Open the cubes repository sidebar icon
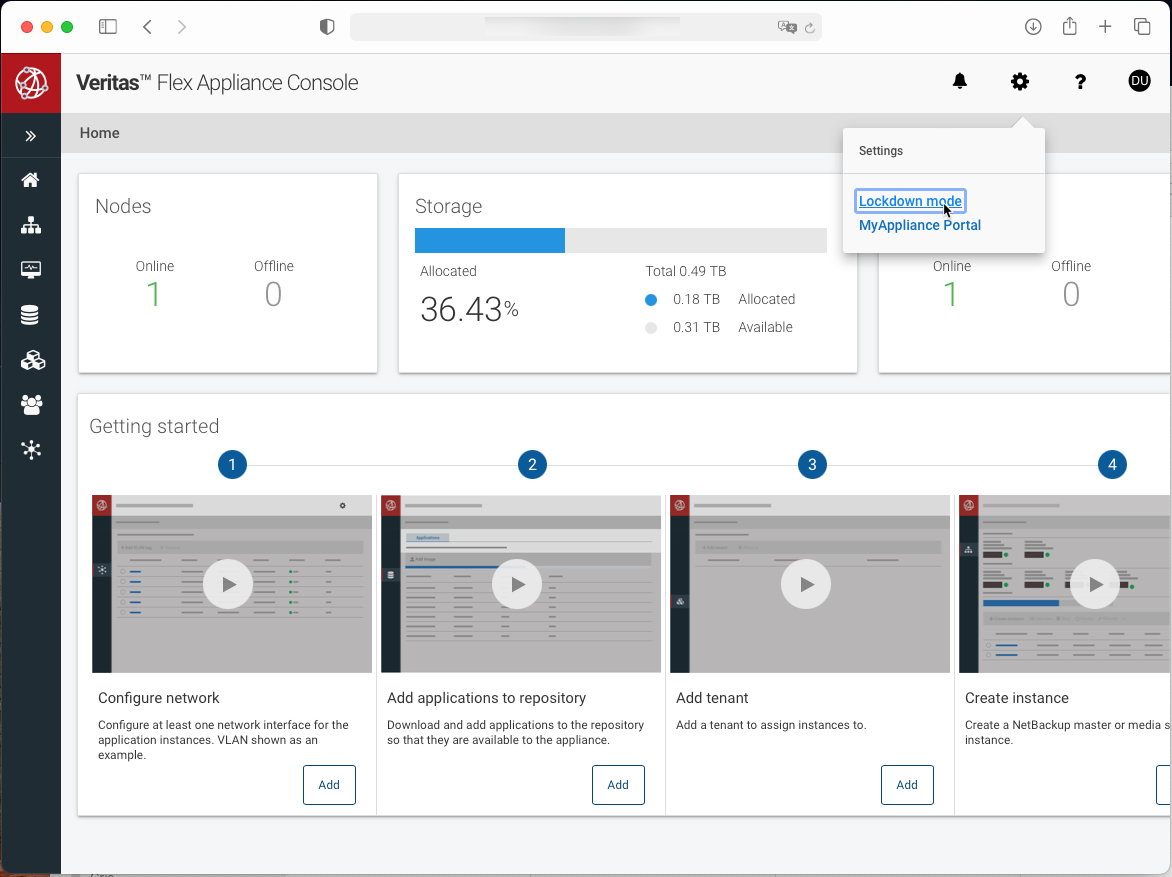Screen dimensions: 1172x877 tap(32, 360)
